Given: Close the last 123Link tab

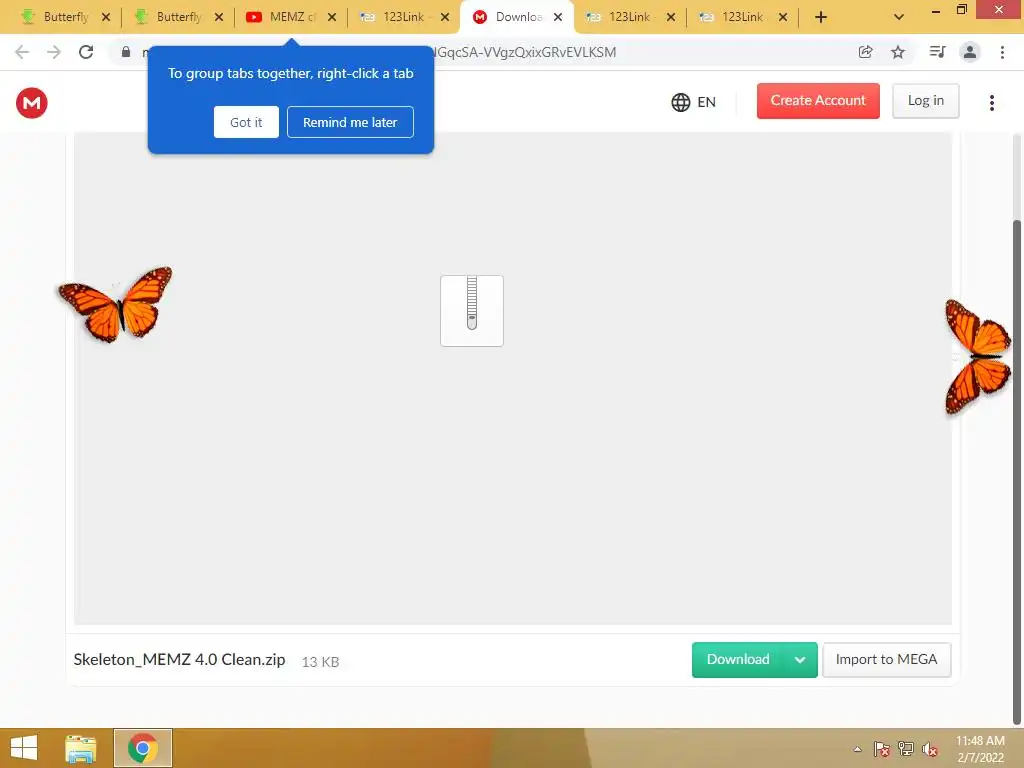Looking at the screenshot, I should click(x=783, y=17).
